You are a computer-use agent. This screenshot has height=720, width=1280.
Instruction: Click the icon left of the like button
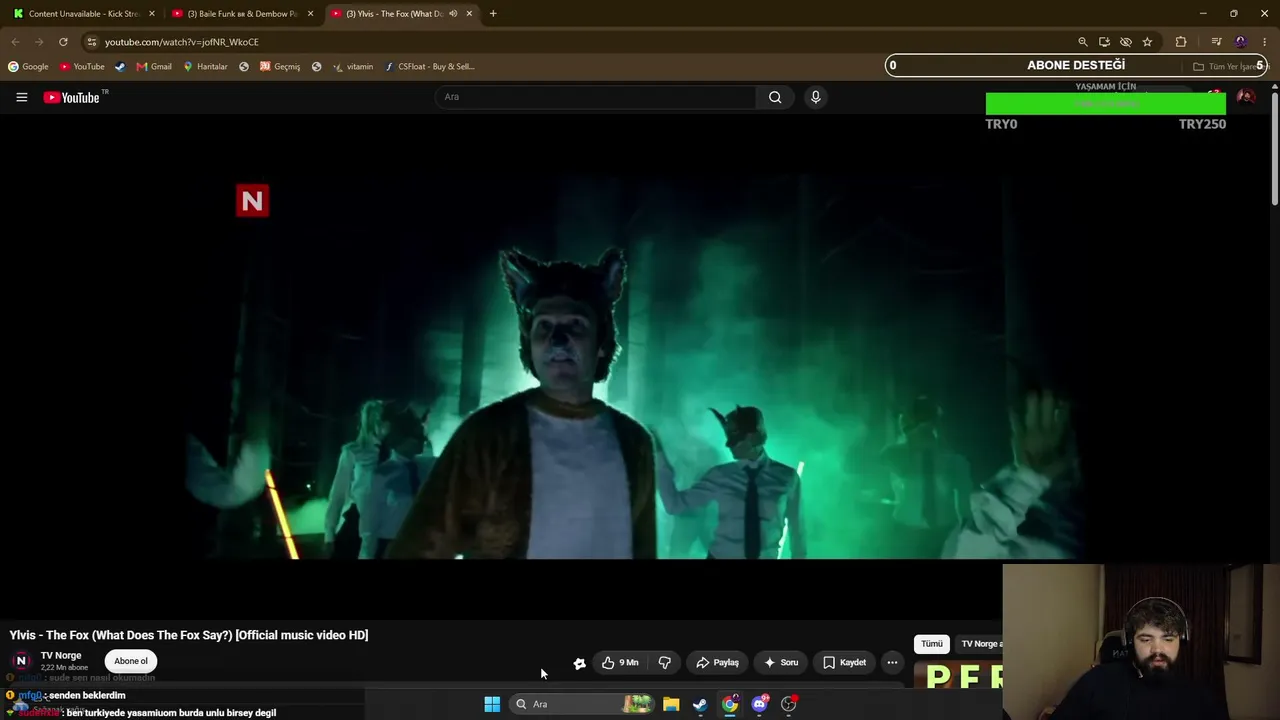click(579, 662)
